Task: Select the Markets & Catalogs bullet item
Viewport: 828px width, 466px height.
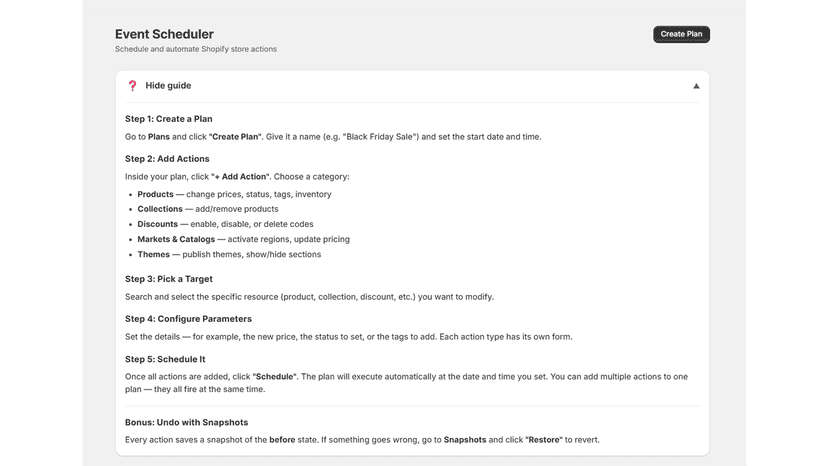Action: 243,239
